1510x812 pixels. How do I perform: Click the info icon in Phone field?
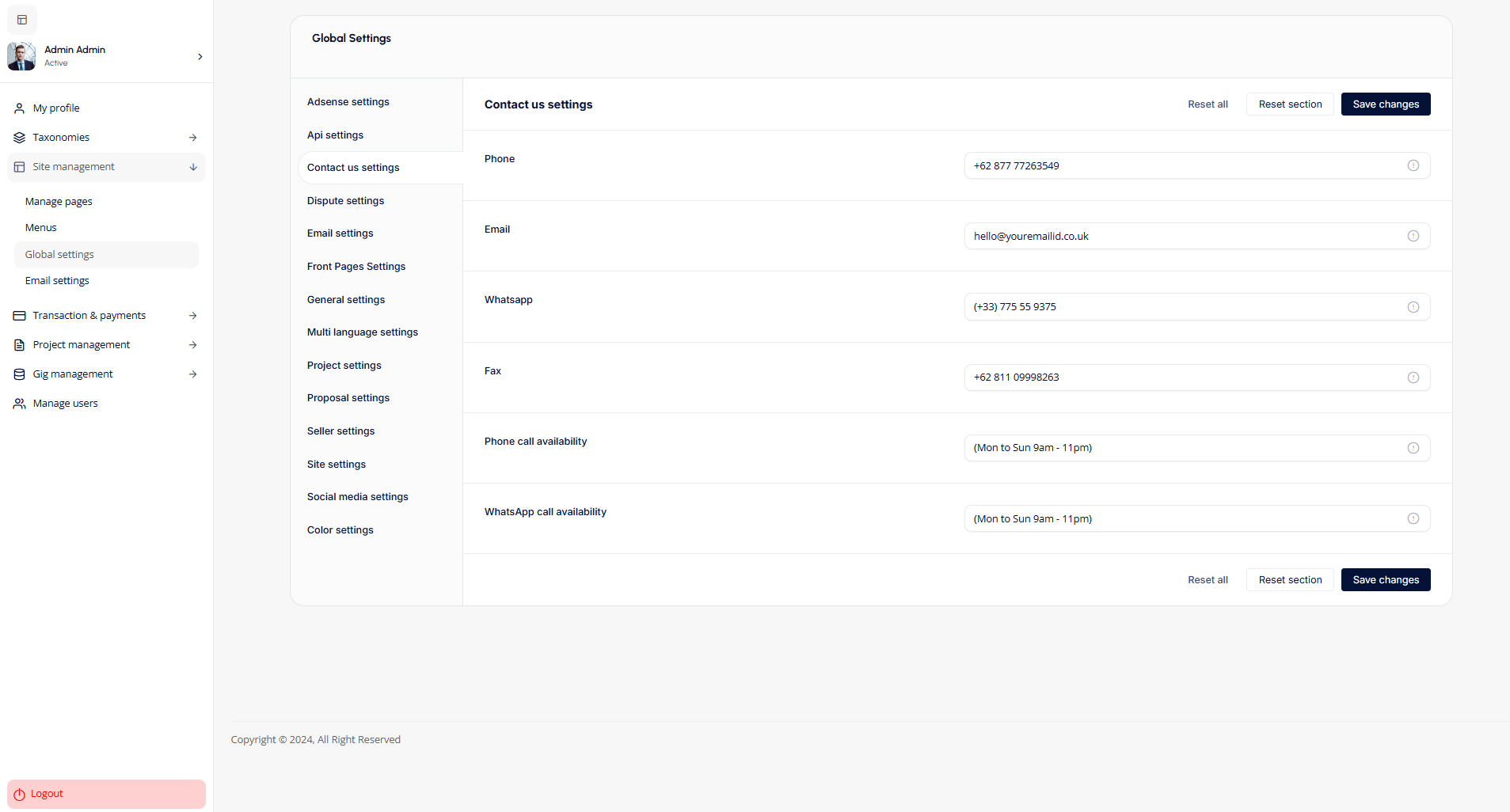click(1413, 165)
